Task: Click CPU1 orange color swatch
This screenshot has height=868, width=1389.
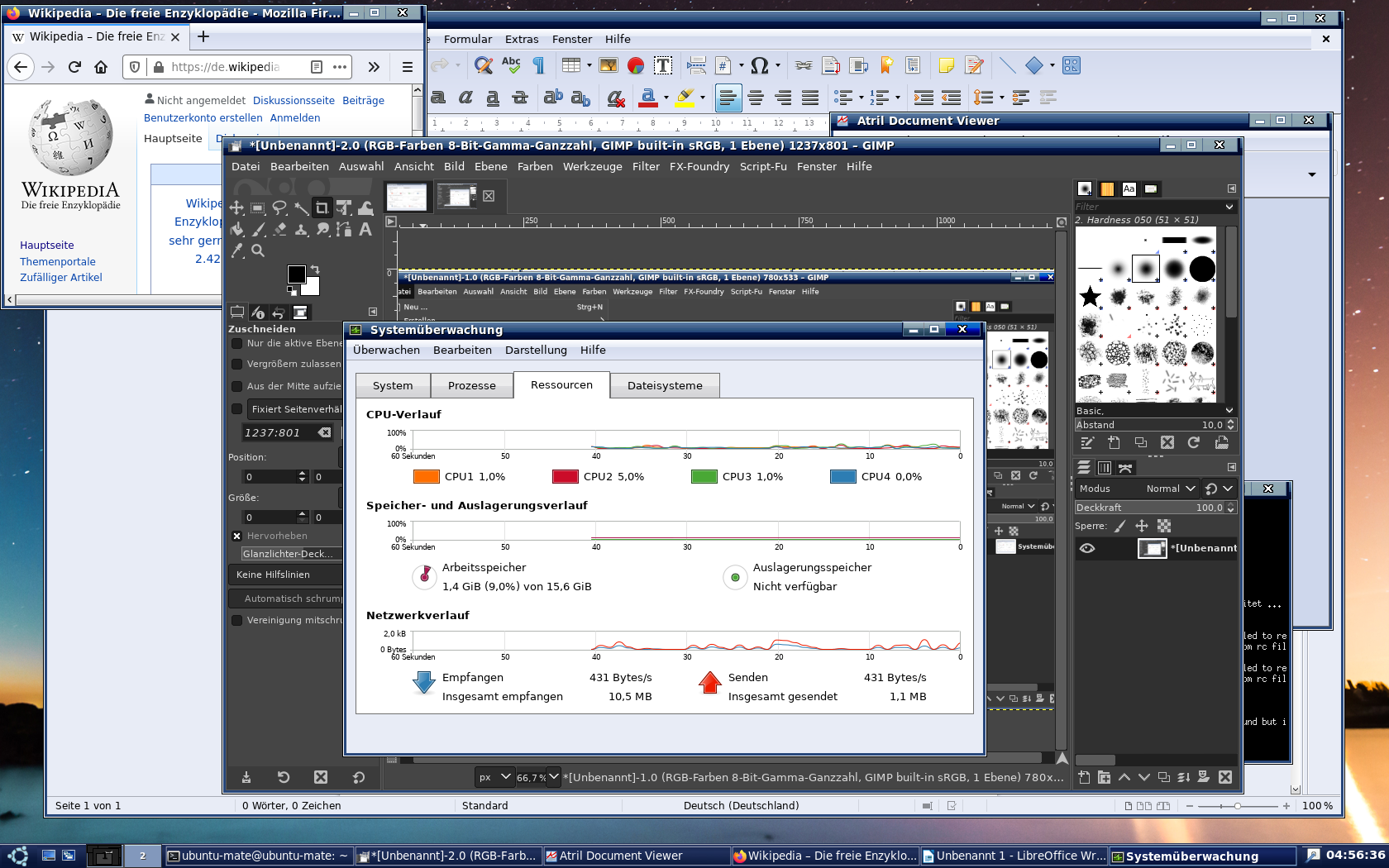Action: 426,476
